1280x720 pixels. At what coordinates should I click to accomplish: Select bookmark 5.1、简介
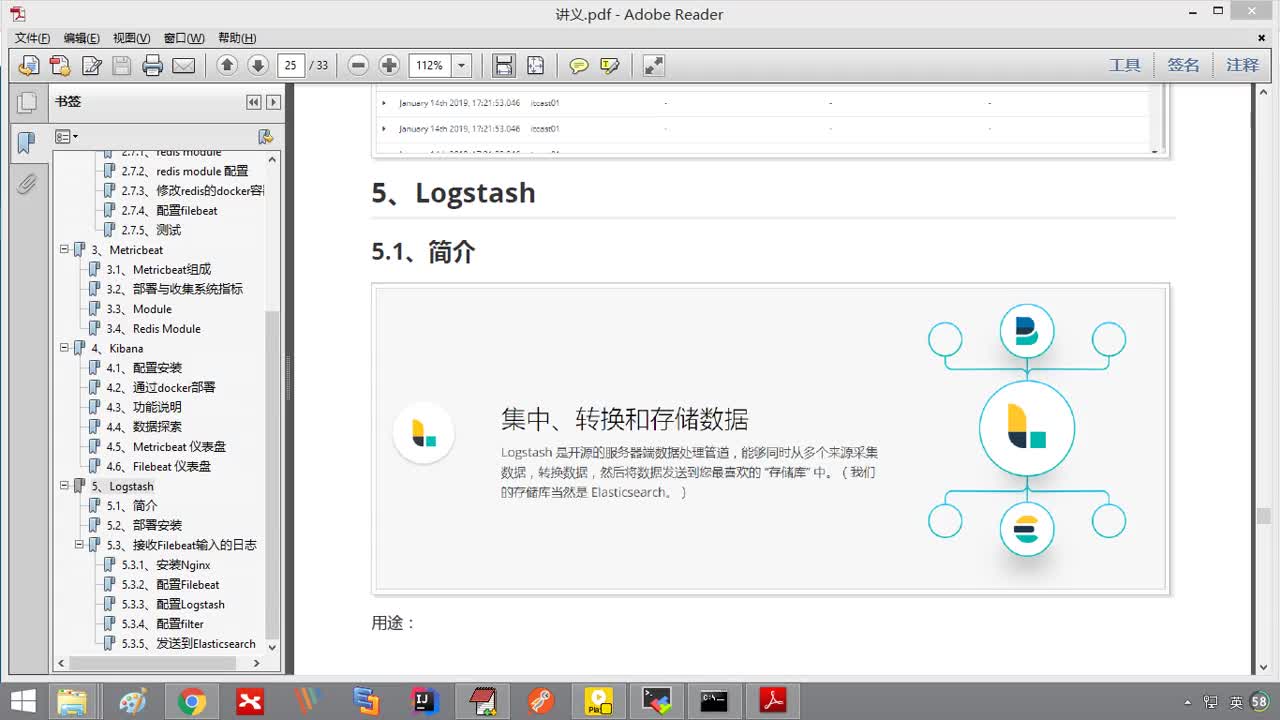point(132,506)
